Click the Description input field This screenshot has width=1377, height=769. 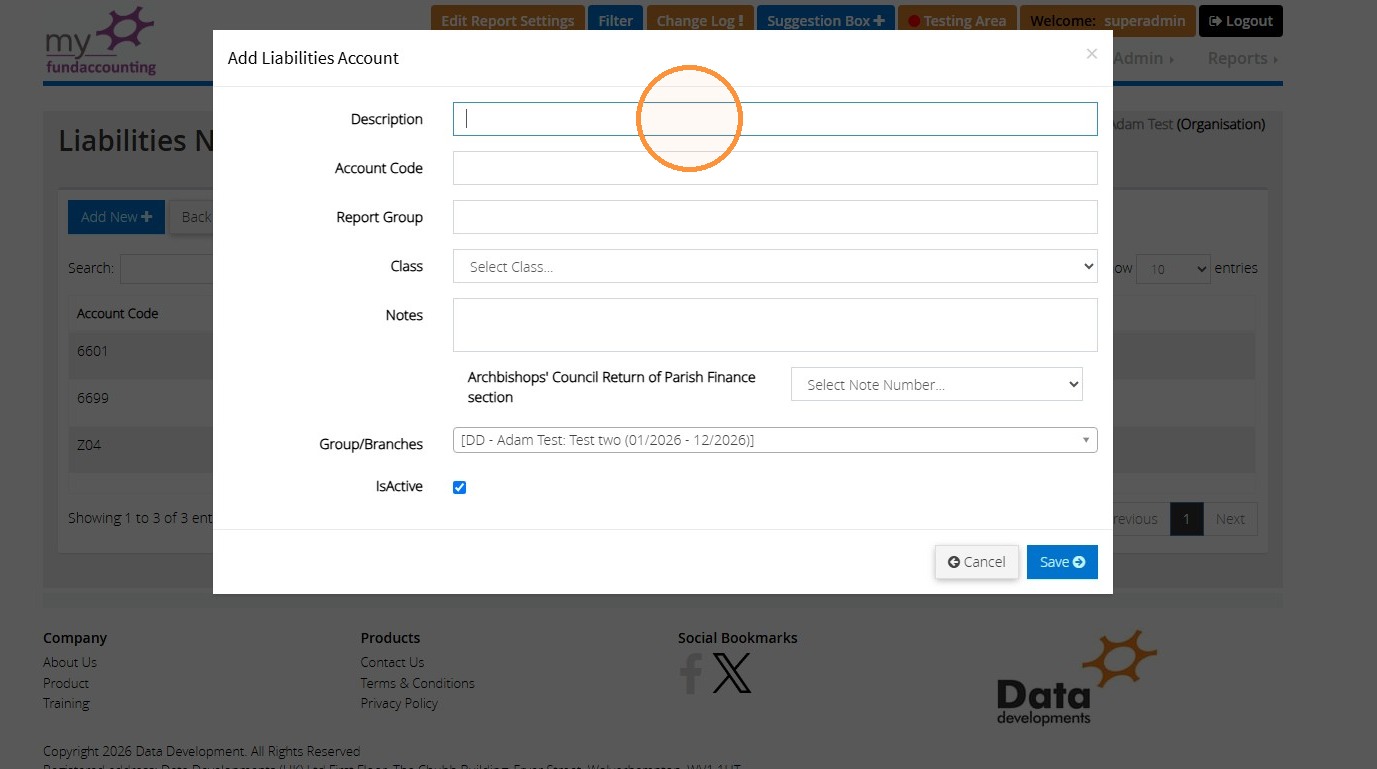tap(775, 119)
